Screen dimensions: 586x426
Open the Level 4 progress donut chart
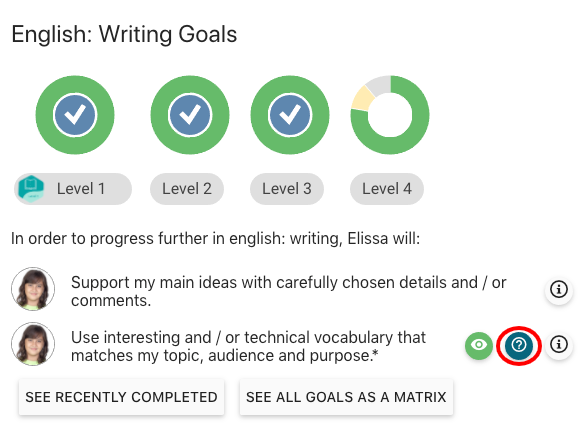pyautogui.click(x=390, y=115)
